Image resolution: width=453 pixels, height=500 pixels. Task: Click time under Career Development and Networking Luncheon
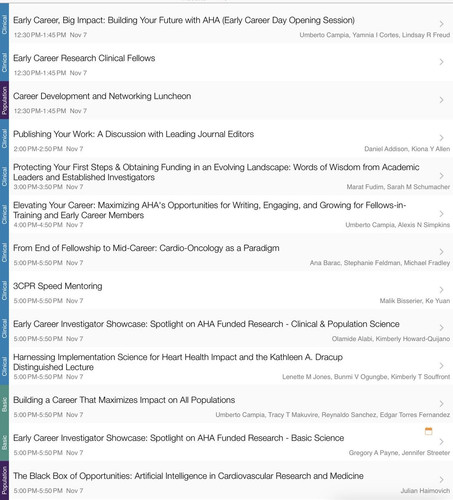pyautogui.click(x=50, y=111)
